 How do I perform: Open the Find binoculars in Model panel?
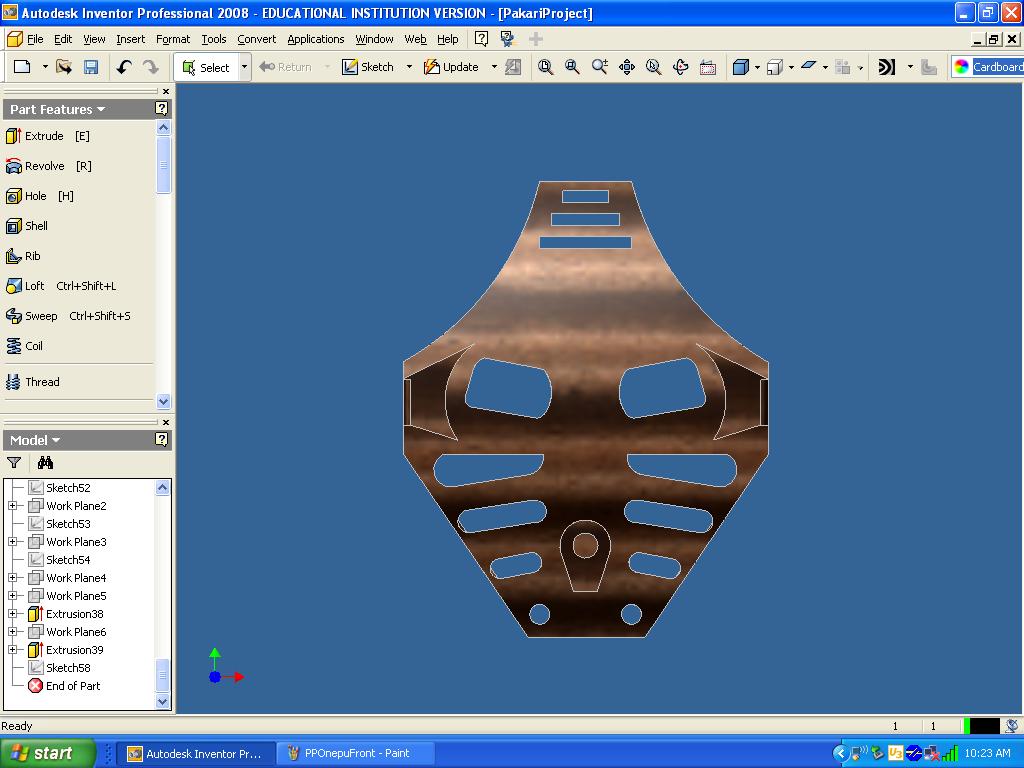(45, 463)
